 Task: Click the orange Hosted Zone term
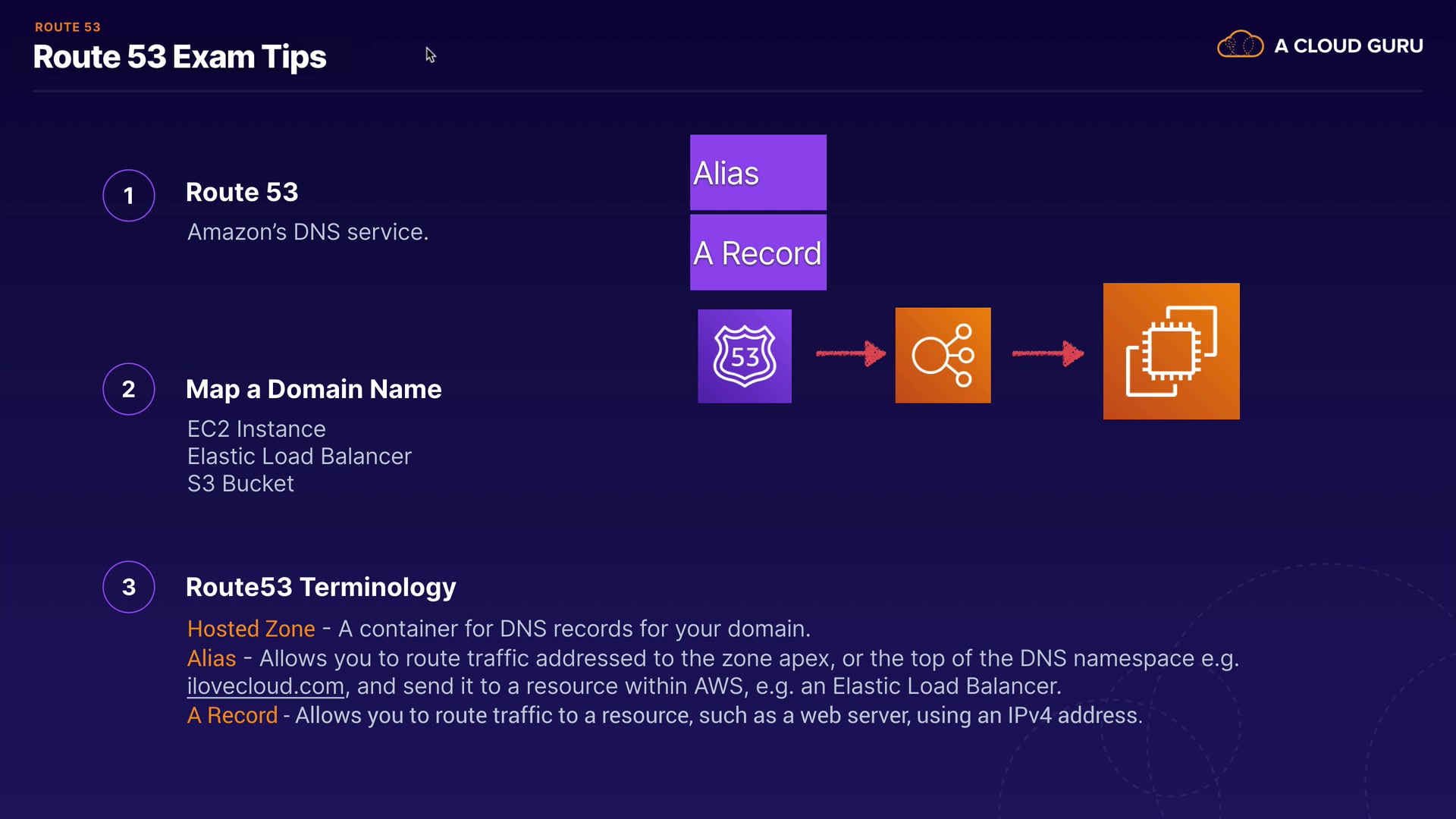[251, 629]
